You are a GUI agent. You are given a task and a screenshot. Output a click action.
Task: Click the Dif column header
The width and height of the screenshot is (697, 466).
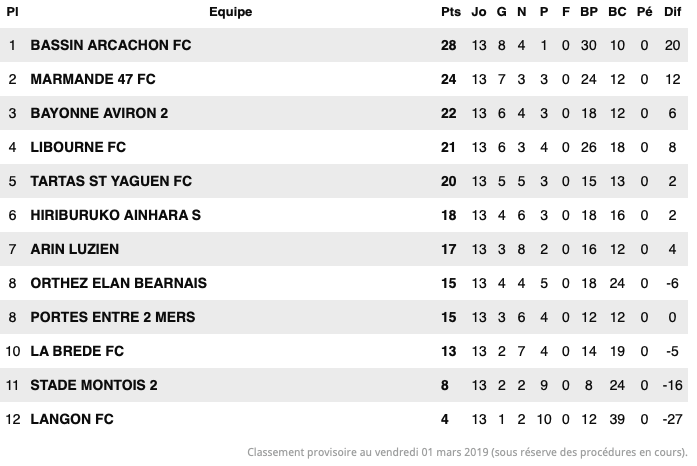point(672,12)
